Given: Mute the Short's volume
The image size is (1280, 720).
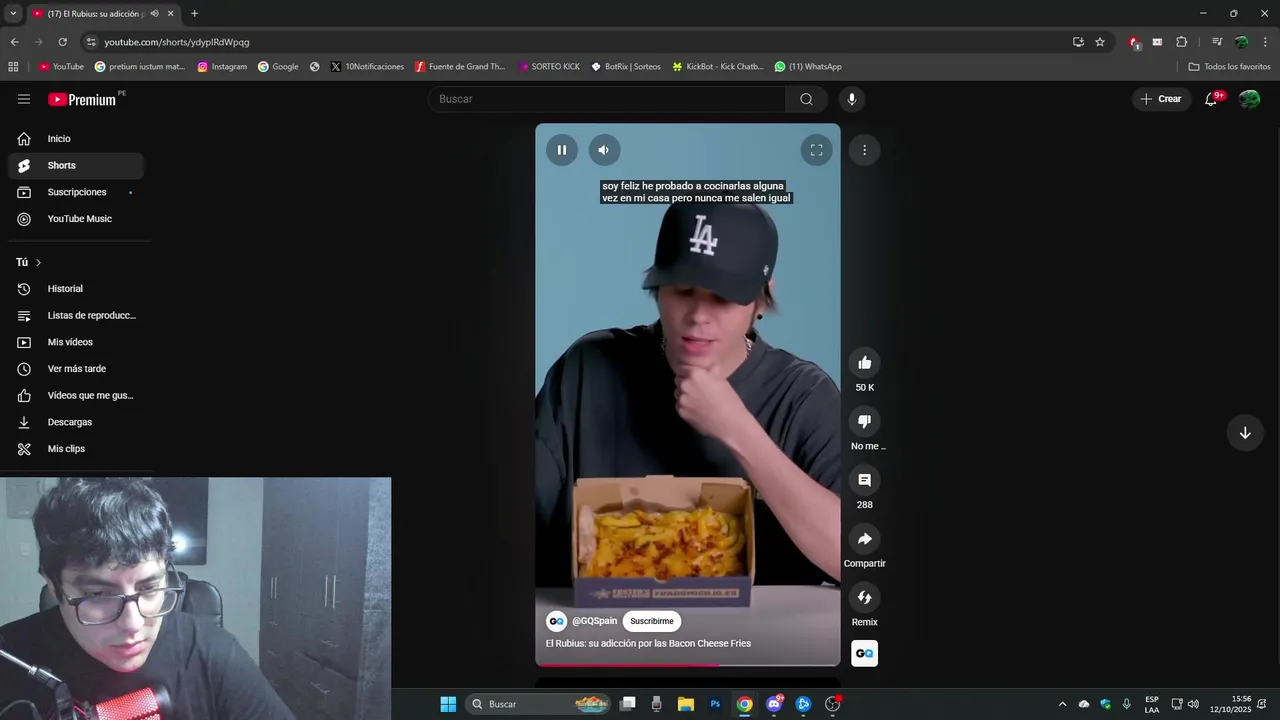Looking at the screenshot, I should (x=604, y=150).
